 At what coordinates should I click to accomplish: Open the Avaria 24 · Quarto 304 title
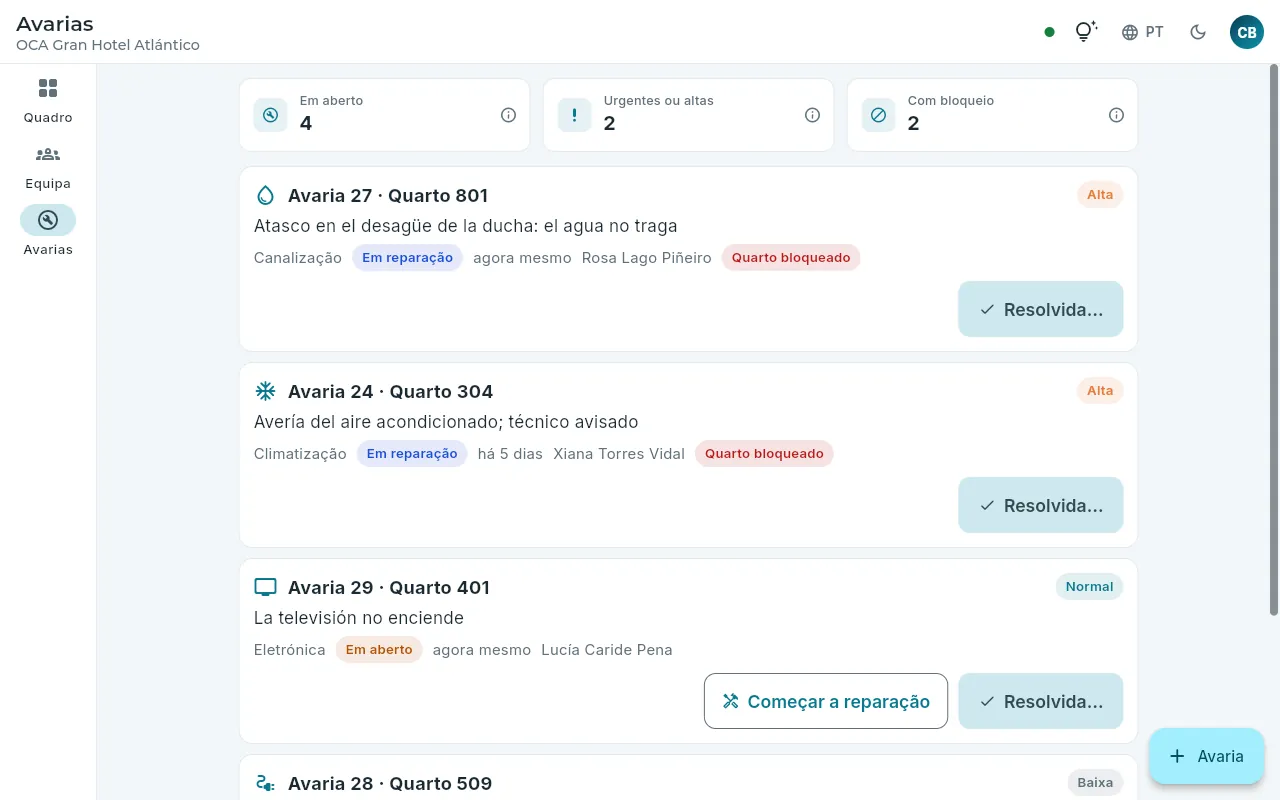(x=391, y=391)
